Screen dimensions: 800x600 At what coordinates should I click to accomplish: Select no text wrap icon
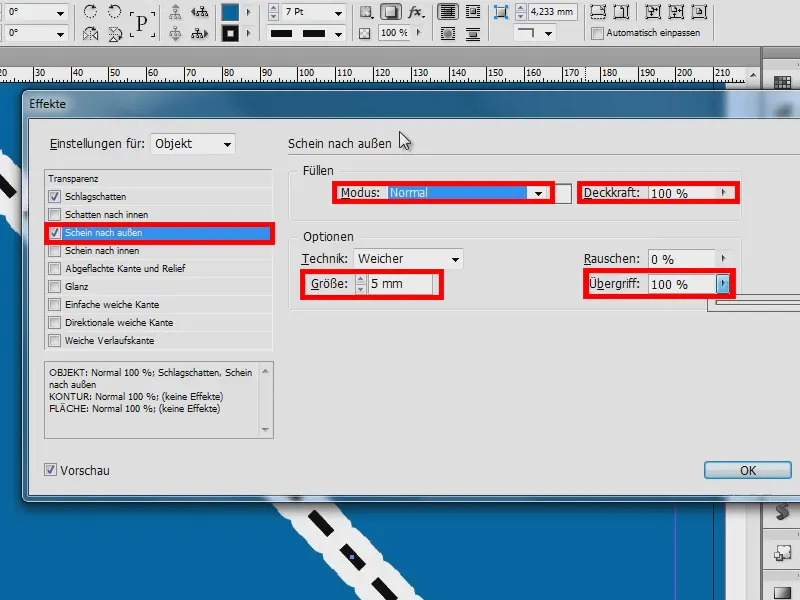447,11
